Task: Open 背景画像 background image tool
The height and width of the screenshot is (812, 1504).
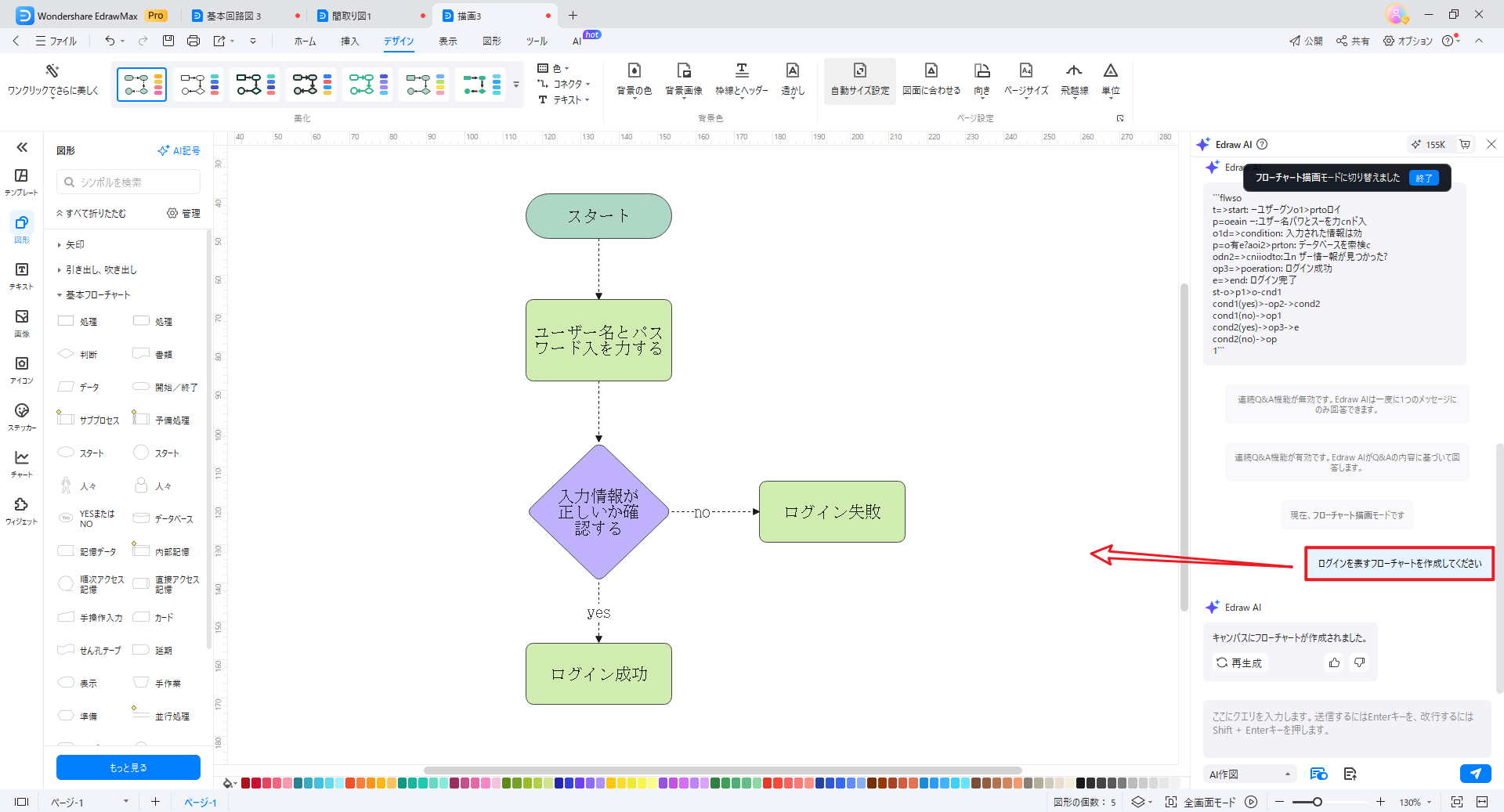Action: click(x=684, y=80)
